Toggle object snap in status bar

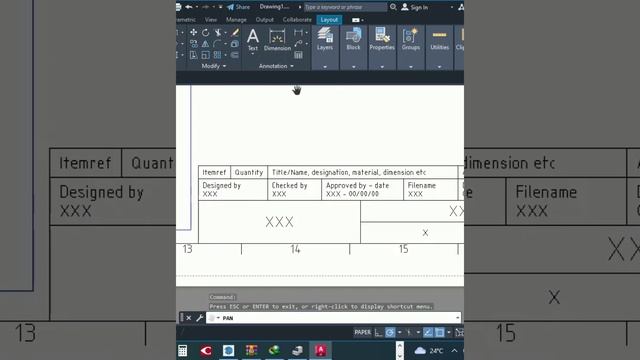(440, 333)
